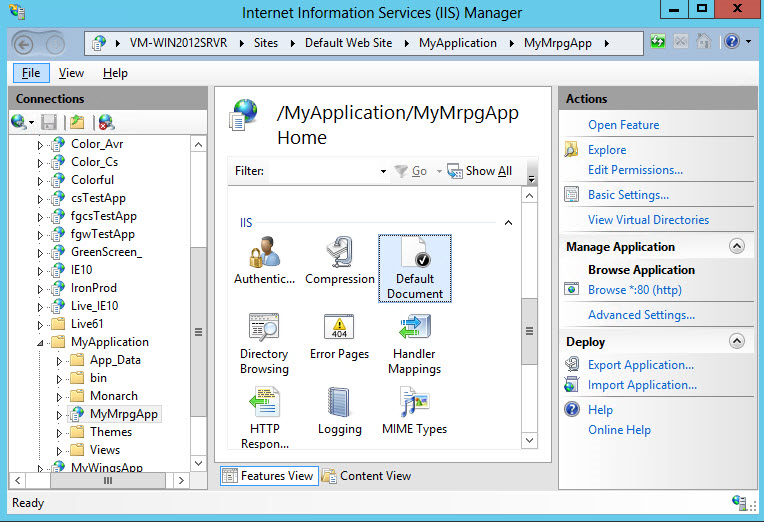Open the File menu

pos(31,73)
